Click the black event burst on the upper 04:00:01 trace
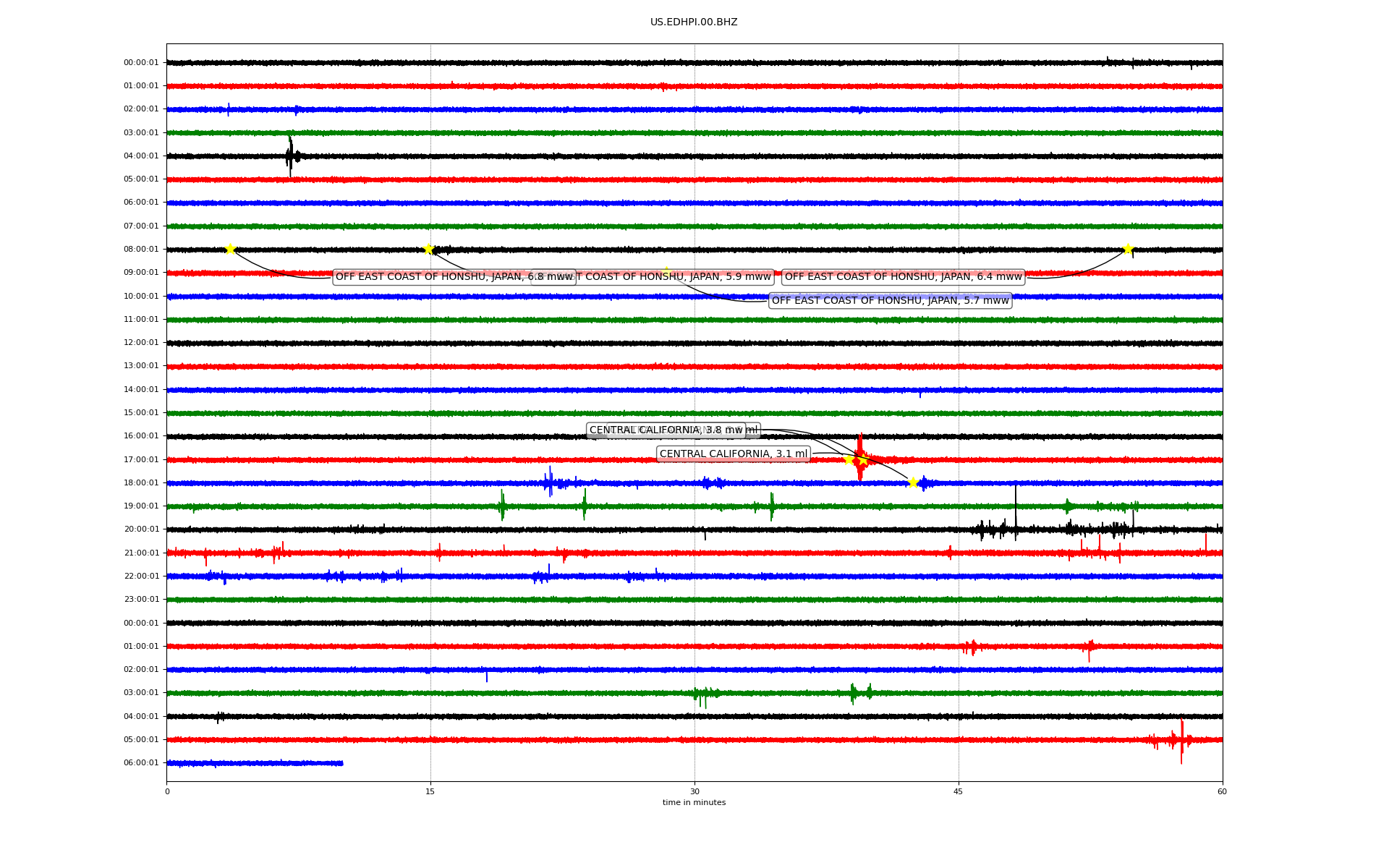Viewport: 1389px width, 868px height. pos(291,156)
